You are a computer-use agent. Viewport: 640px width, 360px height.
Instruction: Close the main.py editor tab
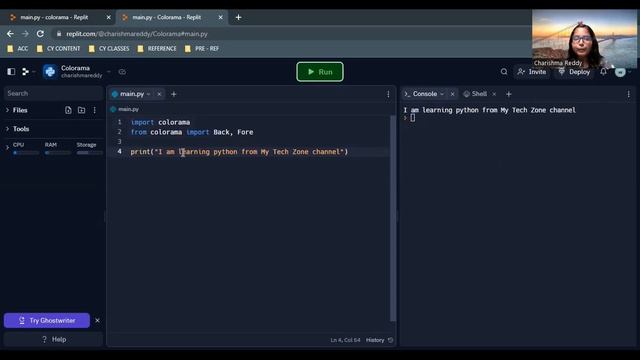[x=159, y=94]
